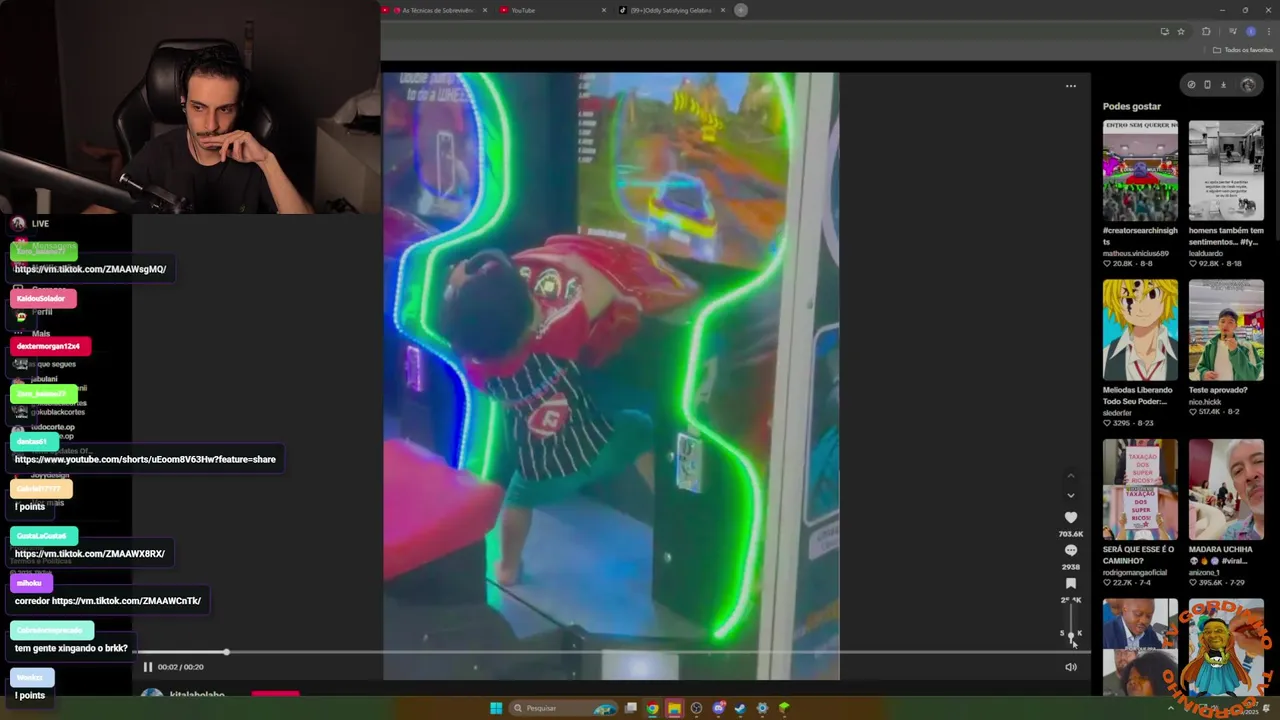Click the KaidouSolador chat username
Screen dimensions: 1280x720
click(42, 298)
